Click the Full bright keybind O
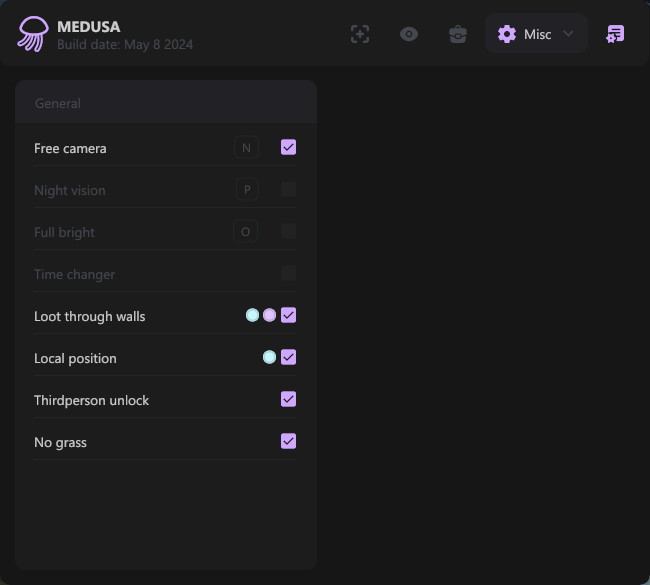Screen dimensions: 650x585 click(x=245, y=232)
